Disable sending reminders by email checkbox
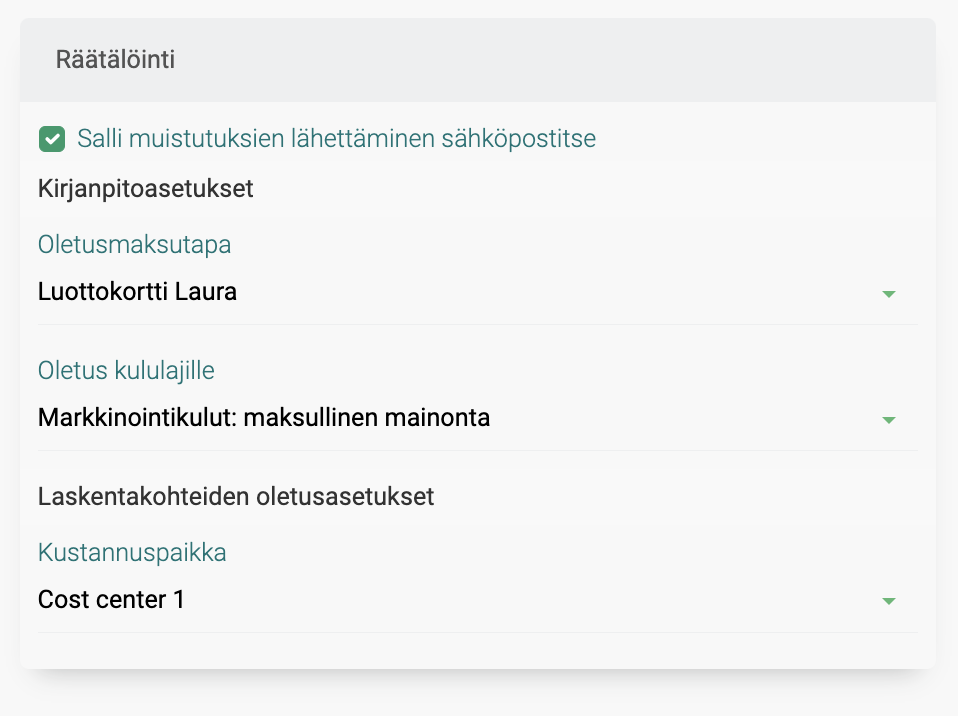Viewport: 958px width, 716px height. 52,139
